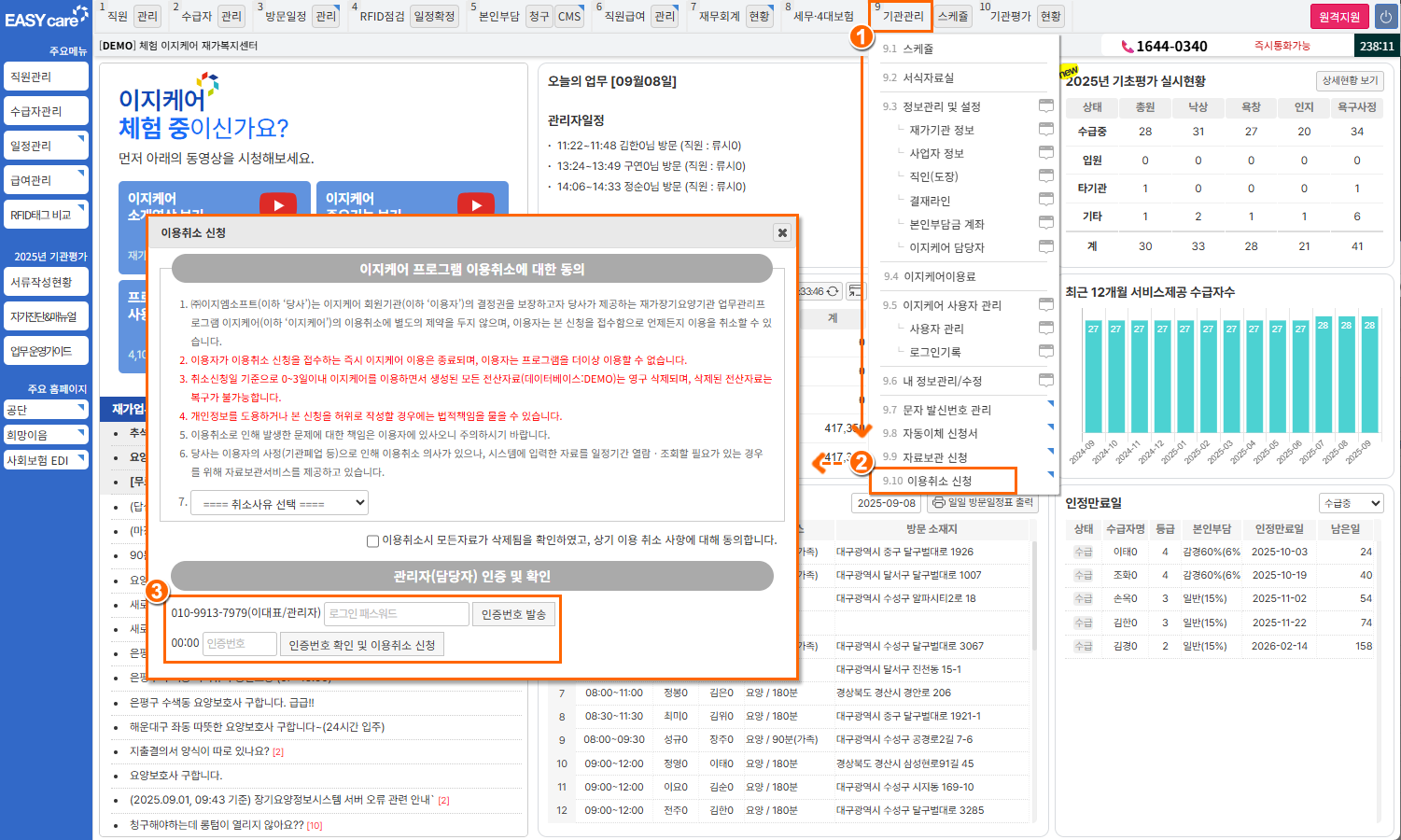Click the refresh icon beside the 33:46 timer

click(x=833, y=291)
